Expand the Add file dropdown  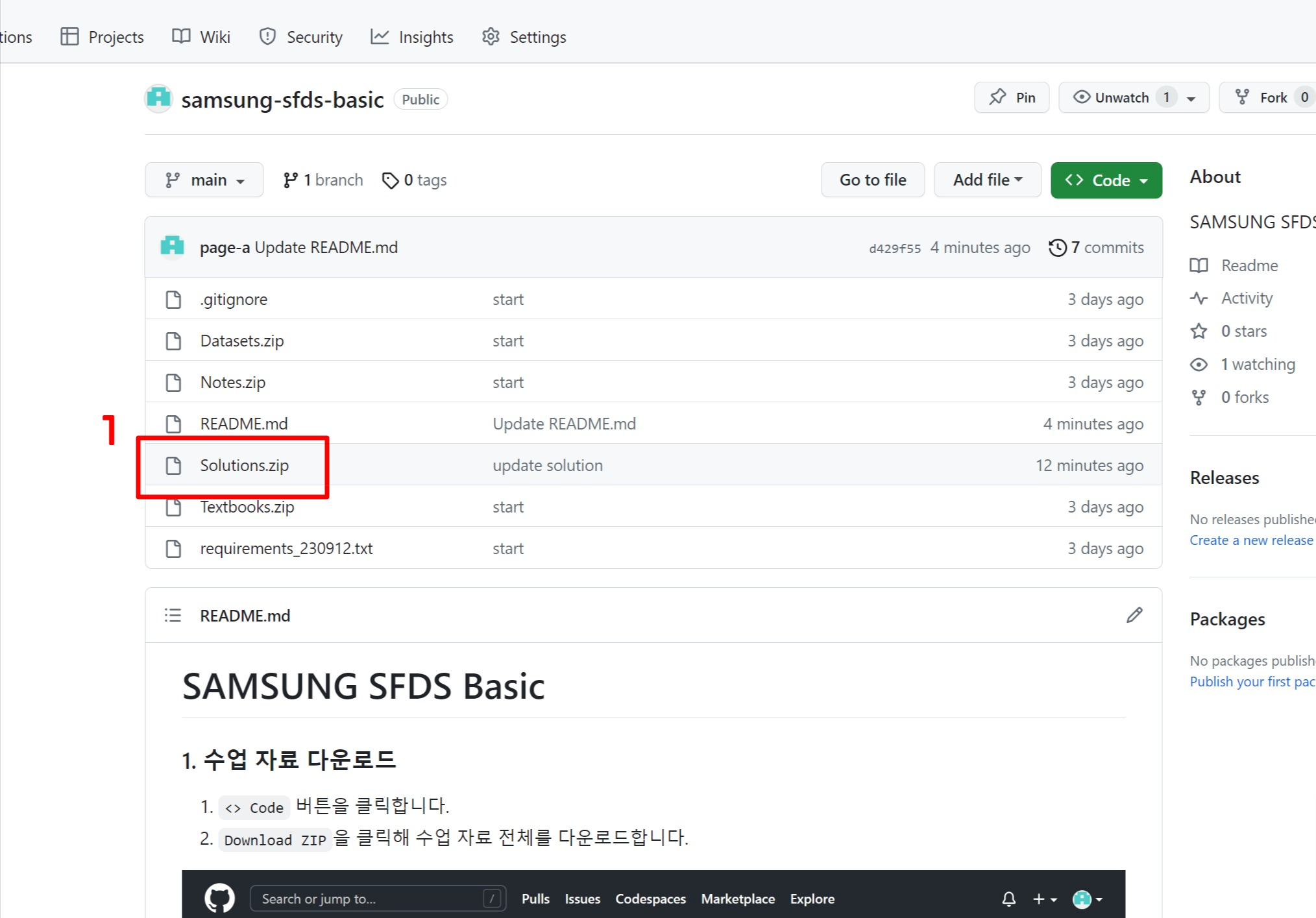[987, 180]
